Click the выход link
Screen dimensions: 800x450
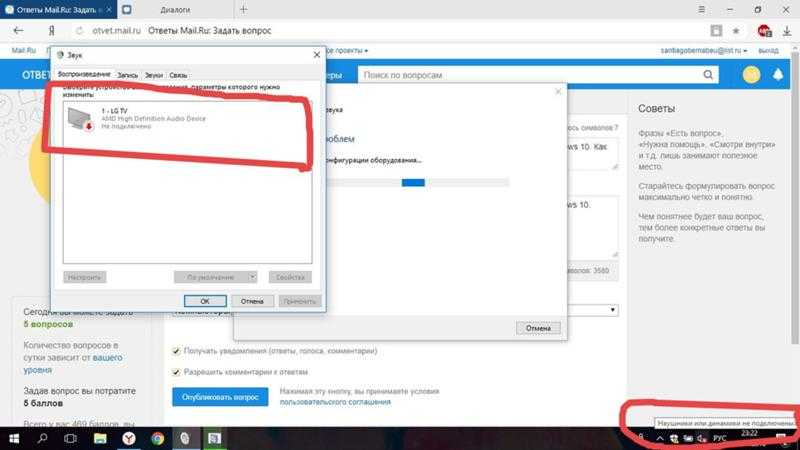pos(768,51)
